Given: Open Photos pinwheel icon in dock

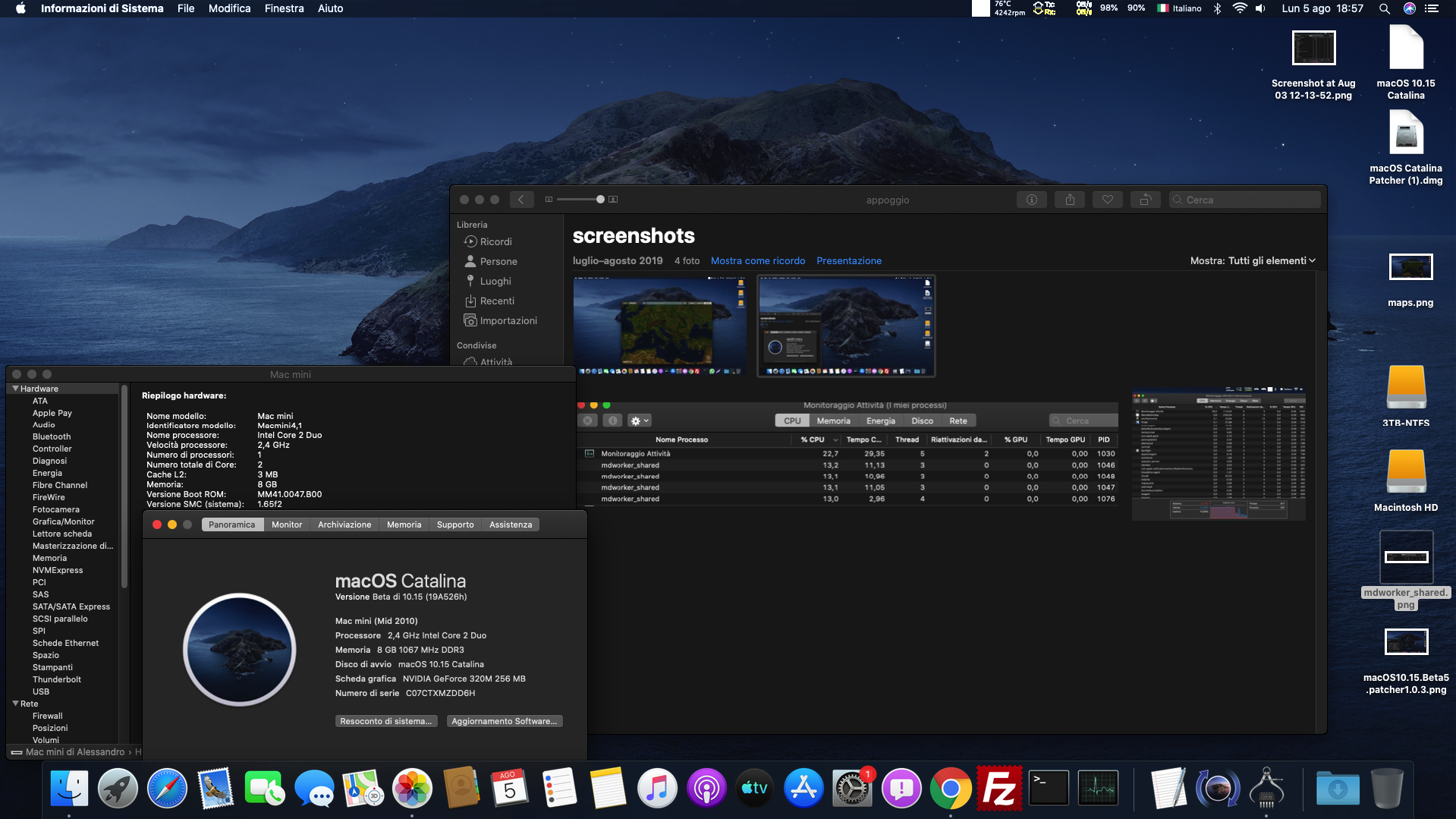Looking at the screenshot, I should [412, 789].
